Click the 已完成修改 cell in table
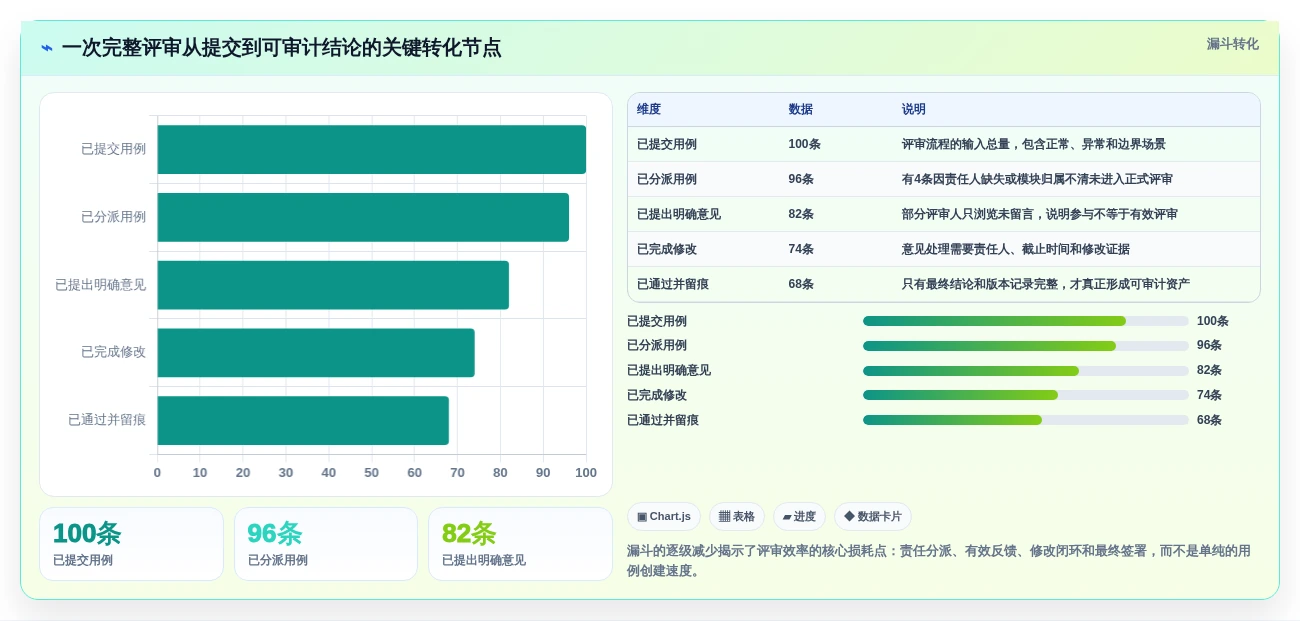 pos(667,249)
